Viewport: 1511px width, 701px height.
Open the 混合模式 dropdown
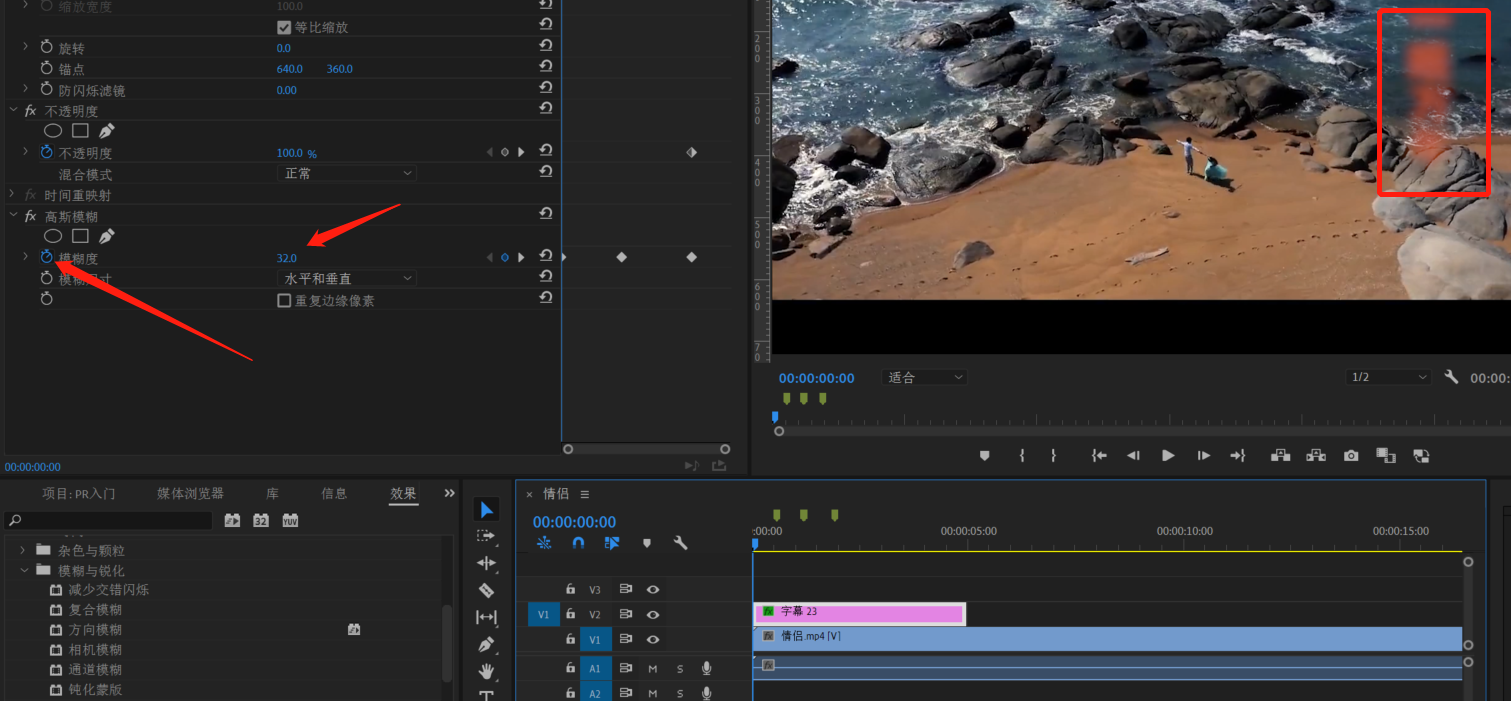click(347, 173)
